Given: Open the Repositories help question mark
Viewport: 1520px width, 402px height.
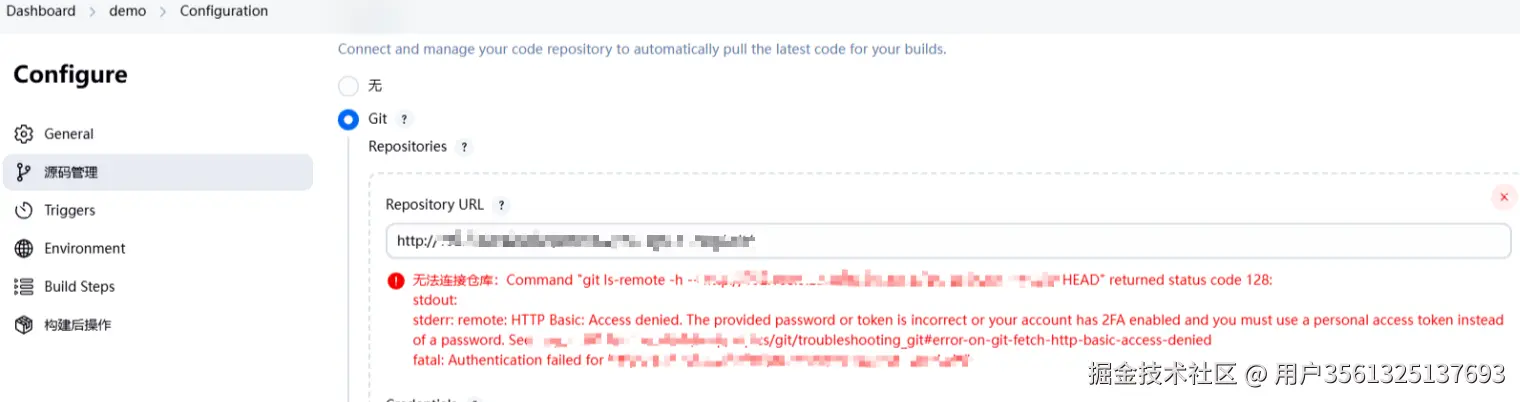Looking at the screenshot, I should tap(463, 147).
